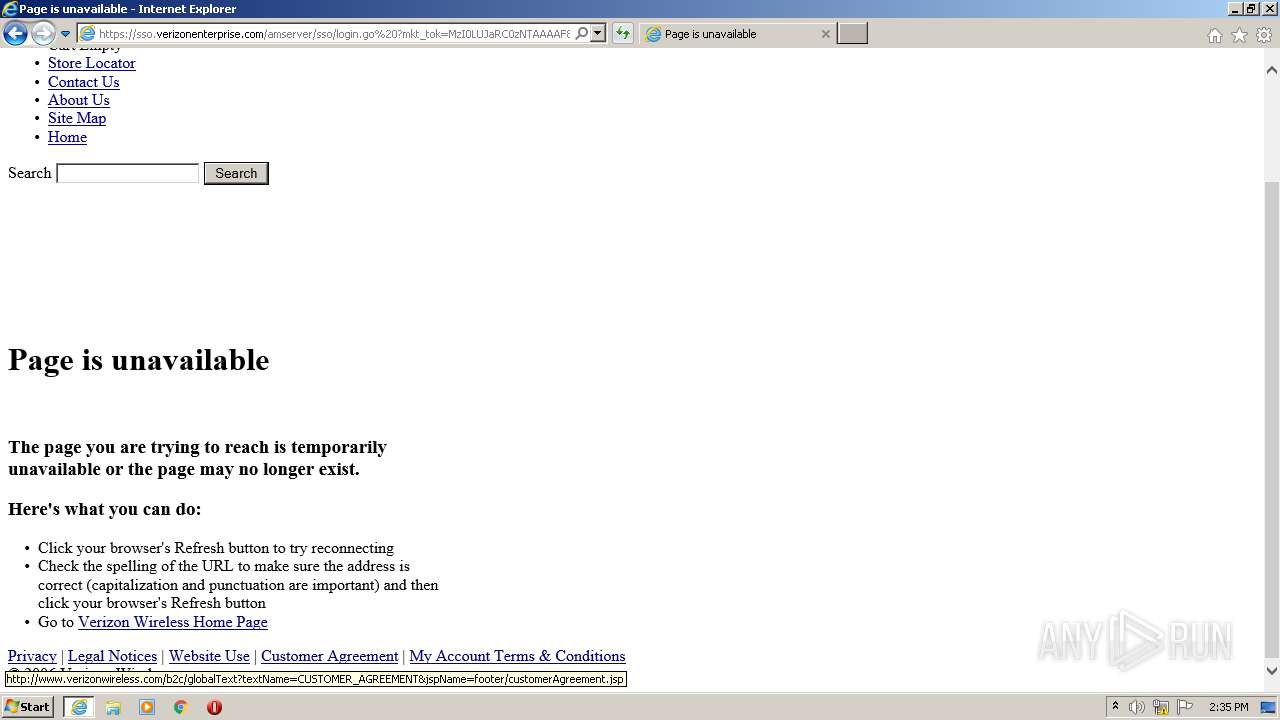Image resolution: width=1280 pixels, height=720 pixels.
Task: Open the Home link in list
Action: (x=67, y=137)
